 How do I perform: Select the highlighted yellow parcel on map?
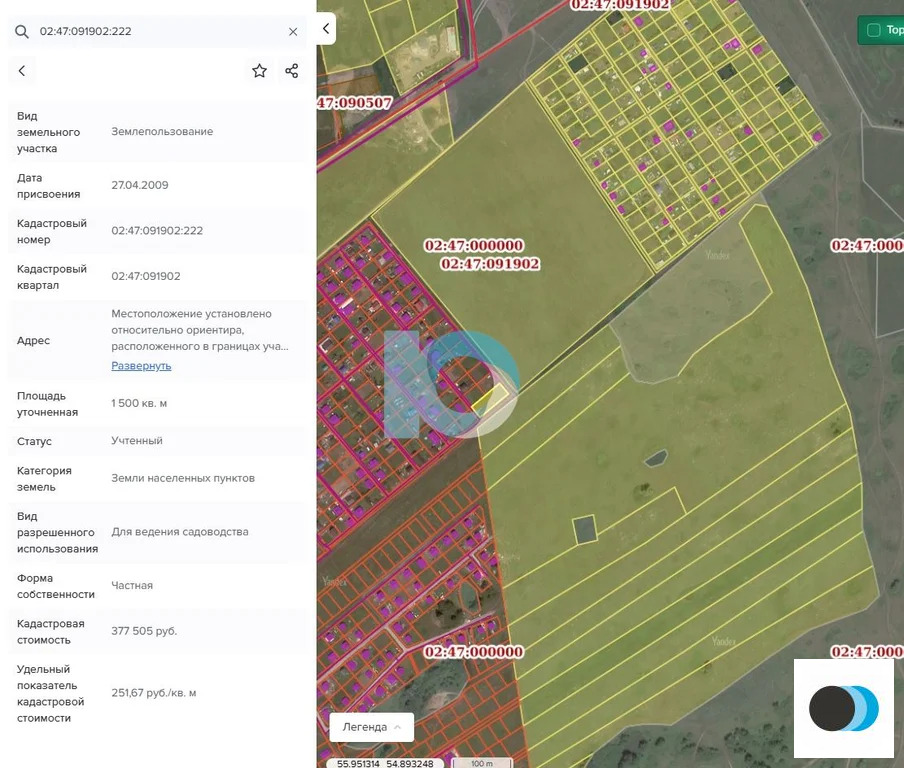pyautogui.click(x=491, y=400)
